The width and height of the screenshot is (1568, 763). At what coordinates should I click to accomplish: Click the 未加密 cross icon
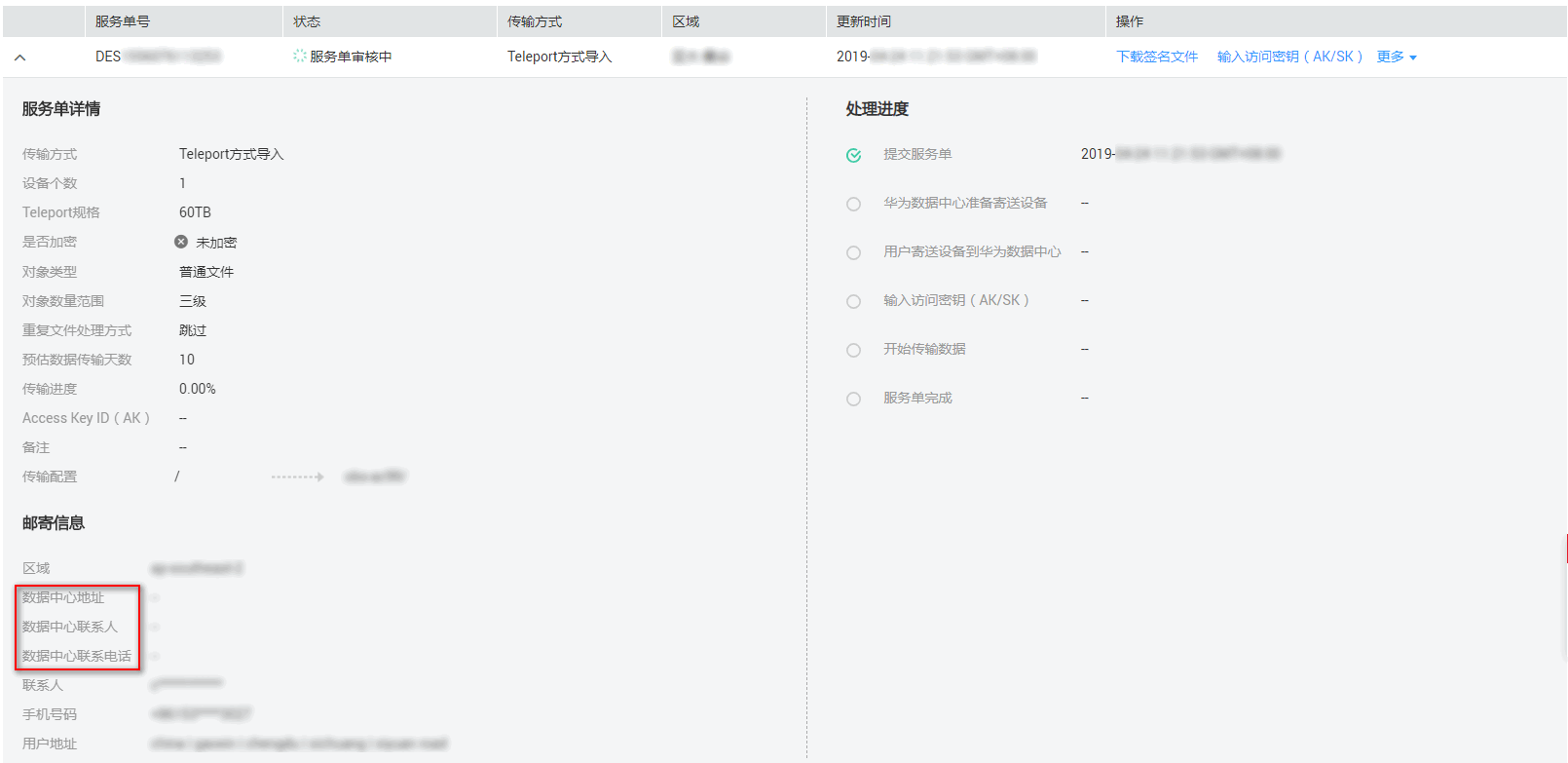[x=181, y=242]
